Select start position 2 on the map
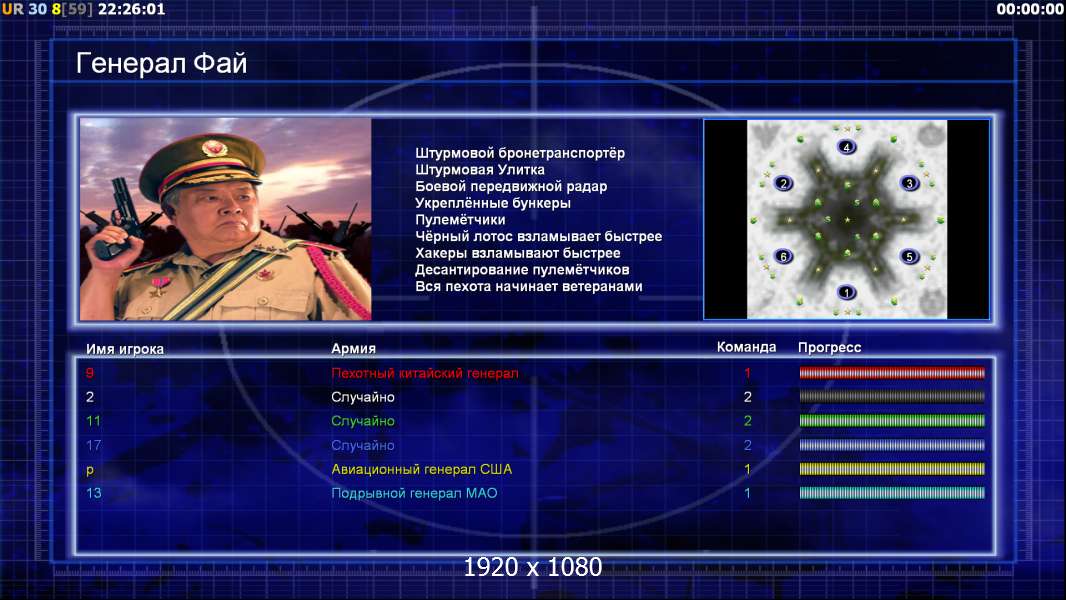Image resolution: width=1066 pixels, height=600 pixels. pos(783,183)
